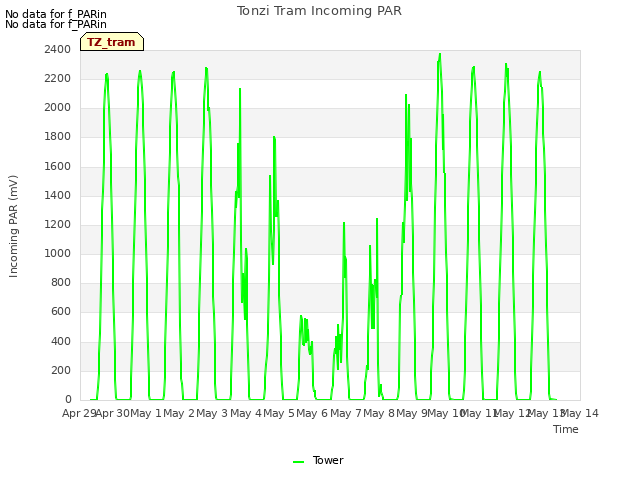Click the 'May 14' x-axis date label
The width and height of the screenshot is (640, 480).
tap(580, 413)
